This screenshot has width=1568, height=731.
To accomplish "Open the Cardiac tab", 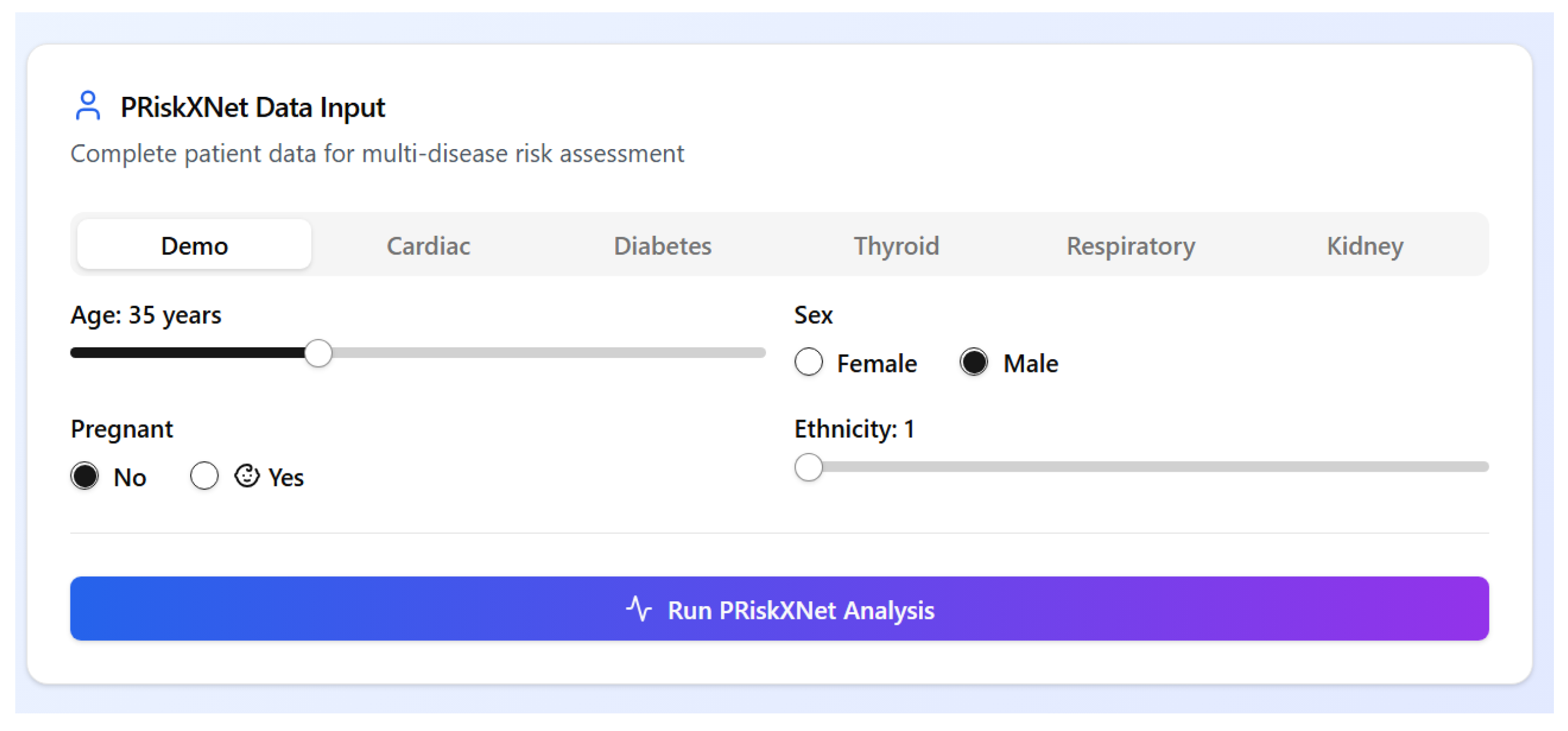I will pos(428,246).
